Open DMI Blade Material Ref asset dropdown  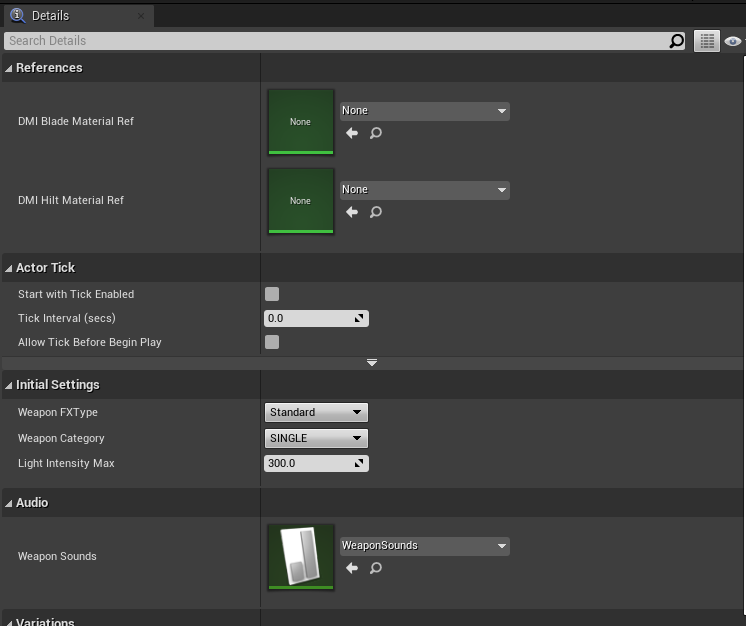[424, 111]
